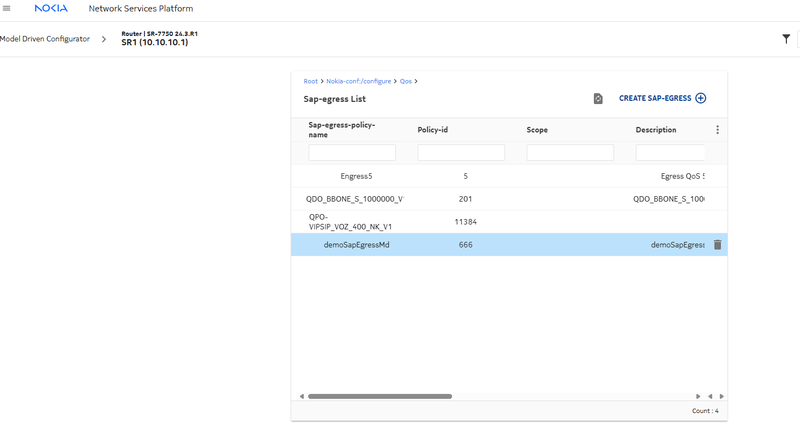Click the CREATE SAP-EGRESS button
This screenshot has width=800, height=437.
coord(655,99)
